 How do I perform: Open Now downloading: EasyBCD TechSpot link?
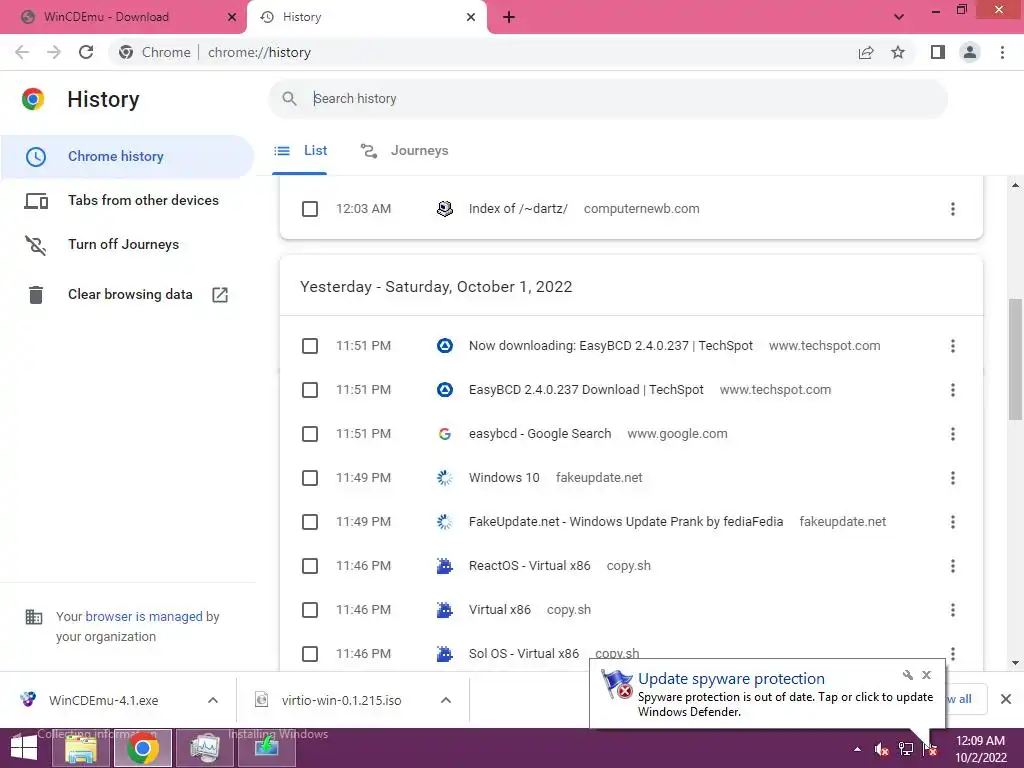pyautogui.click(x=611, y=346)
